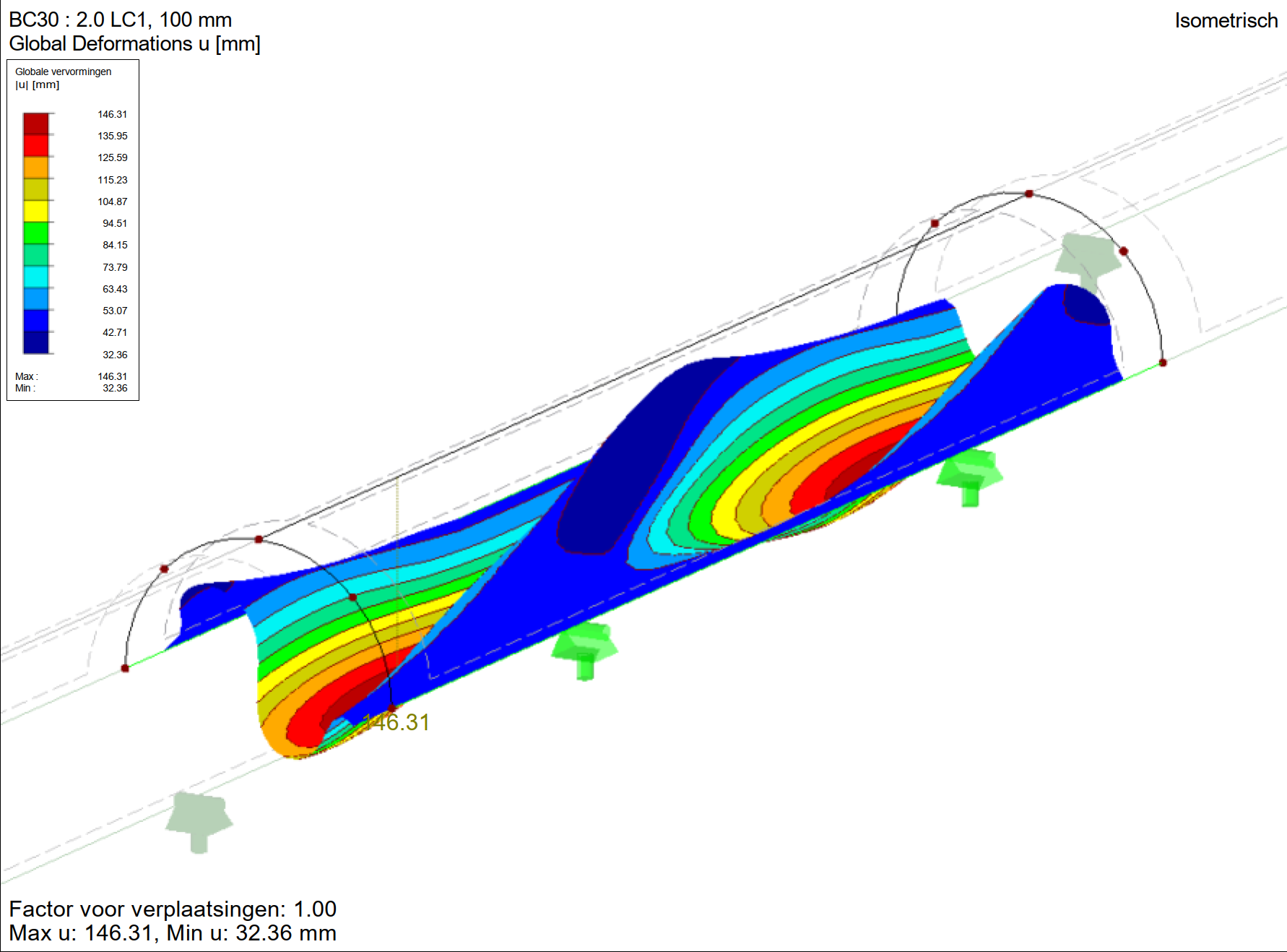Select the node at the left arch apex
This screenshot has height=952, width=1287.
[259, 539]
